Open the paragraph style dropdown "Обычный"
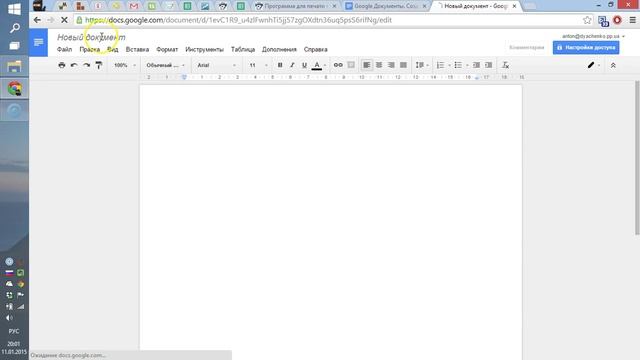Screen dimensions: 640x360 click(165, 65)
